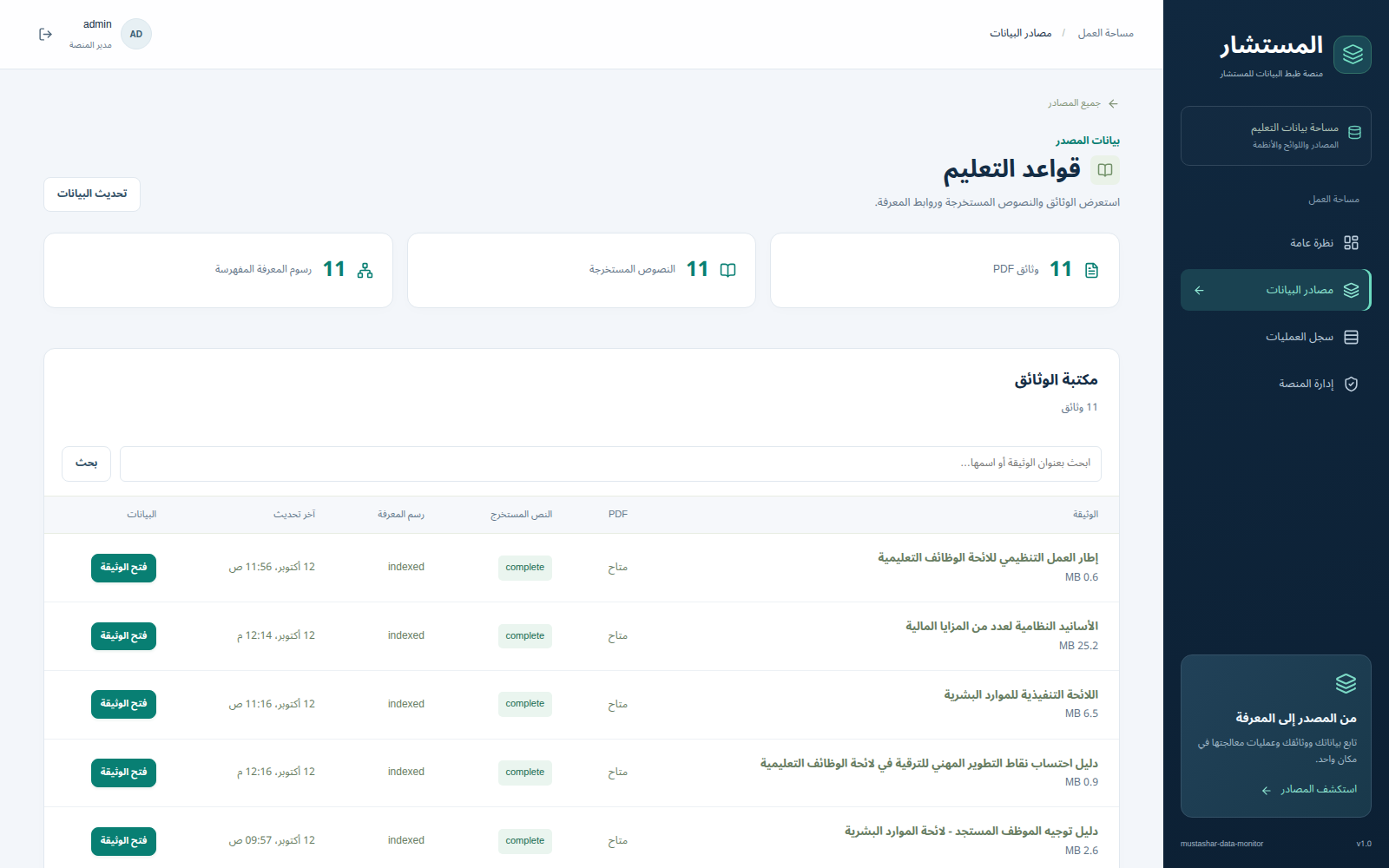This screenshot has height=868, width=1389.
Task: Click title دليل احتساب نقاط التطوير المهني
Action: (x=929, y=764)
